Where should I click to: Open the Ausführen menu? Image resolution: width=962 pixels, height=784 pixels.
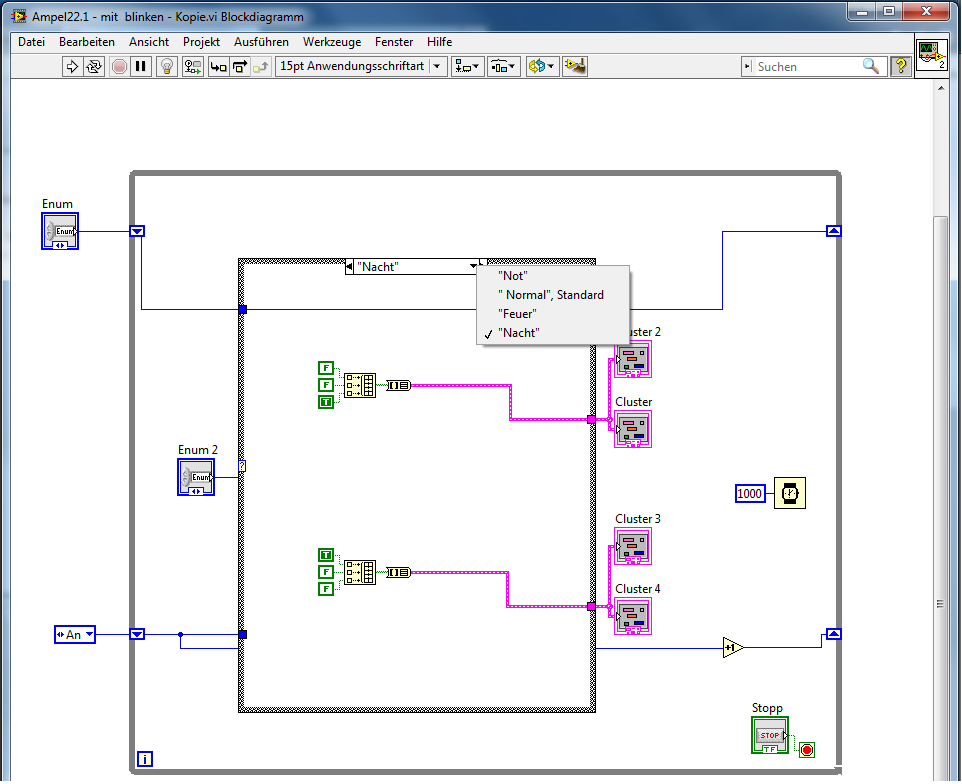point(261,42)
